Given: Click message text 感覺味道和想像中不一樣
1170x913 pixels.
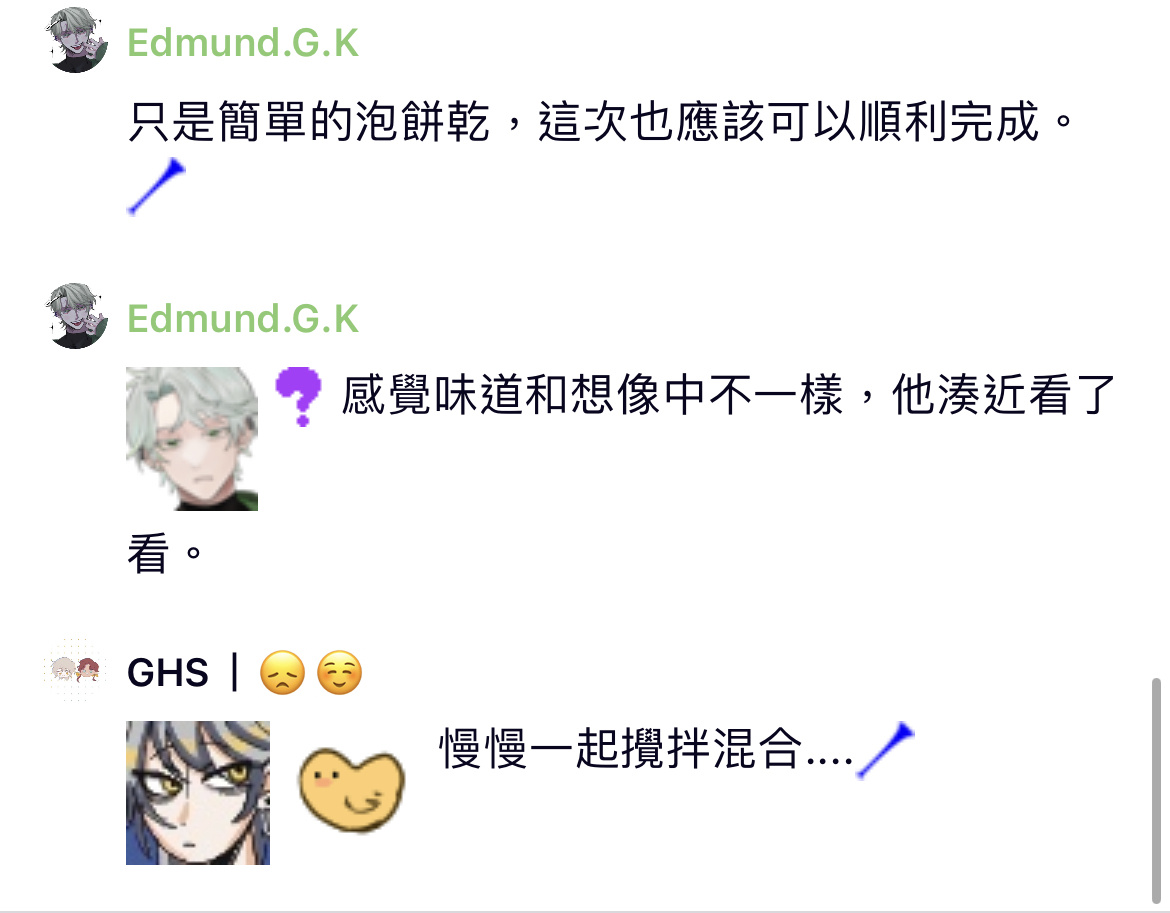Looking at the screenshot, I should [x=592, y=395].
